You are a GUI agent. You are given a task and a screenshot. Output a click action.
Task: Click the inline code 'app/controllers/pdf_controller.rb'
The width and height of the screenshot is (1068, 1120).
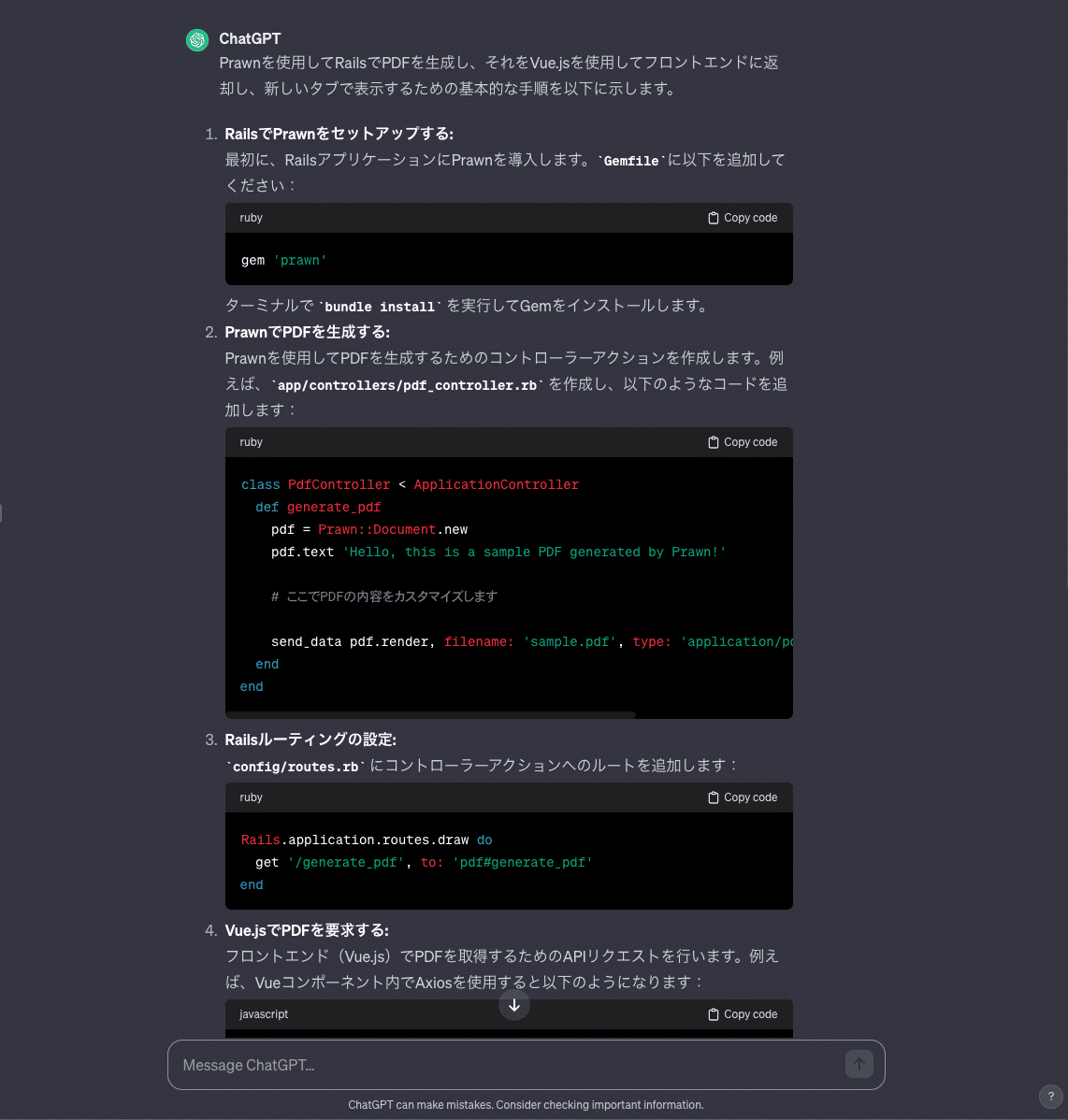[407, 385]
